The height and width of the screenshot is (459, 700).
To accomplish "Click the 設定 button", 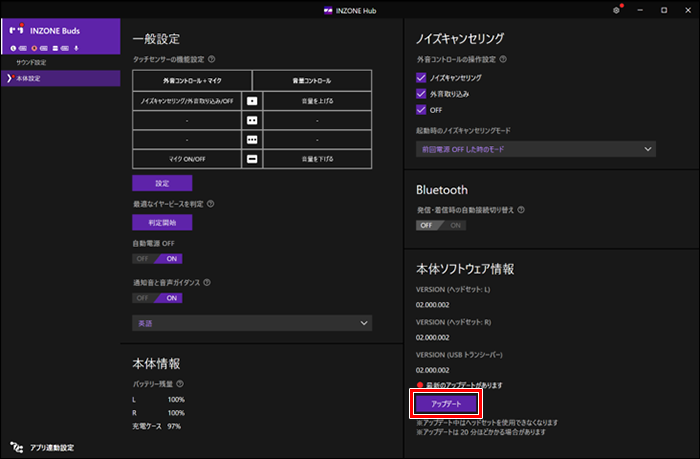I will coord(162,183).
